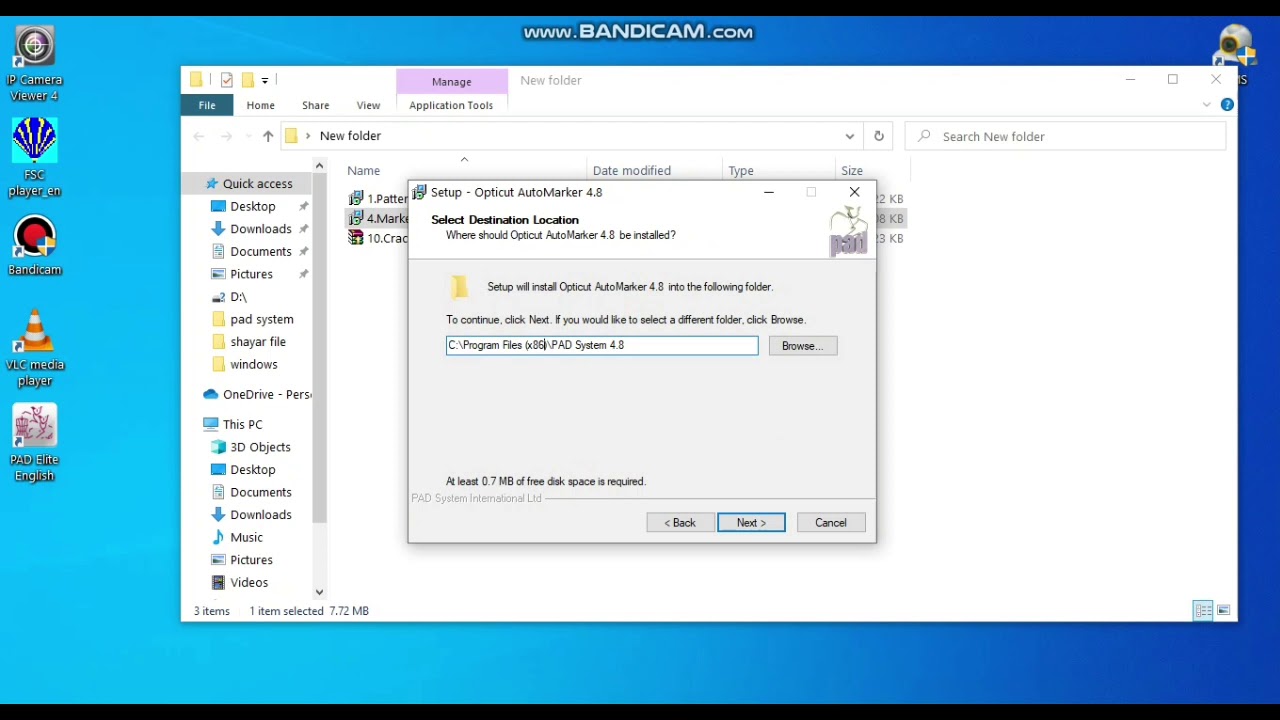Switch to details view layout icon

tap(1203, 610)
